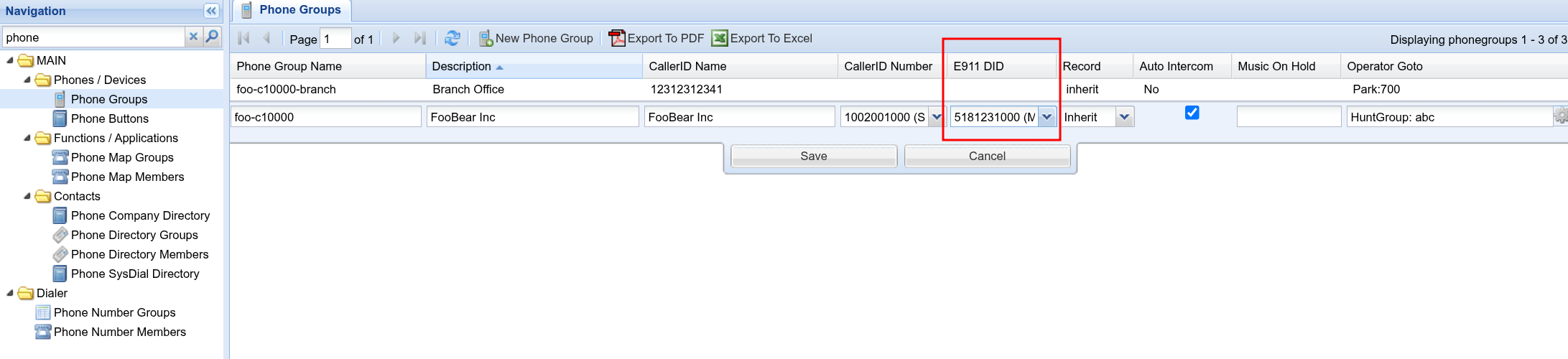The image size is (1568, 359).
Task: Cancel the phone group edit
Action: pyautogui.click(x=987, y=156)
